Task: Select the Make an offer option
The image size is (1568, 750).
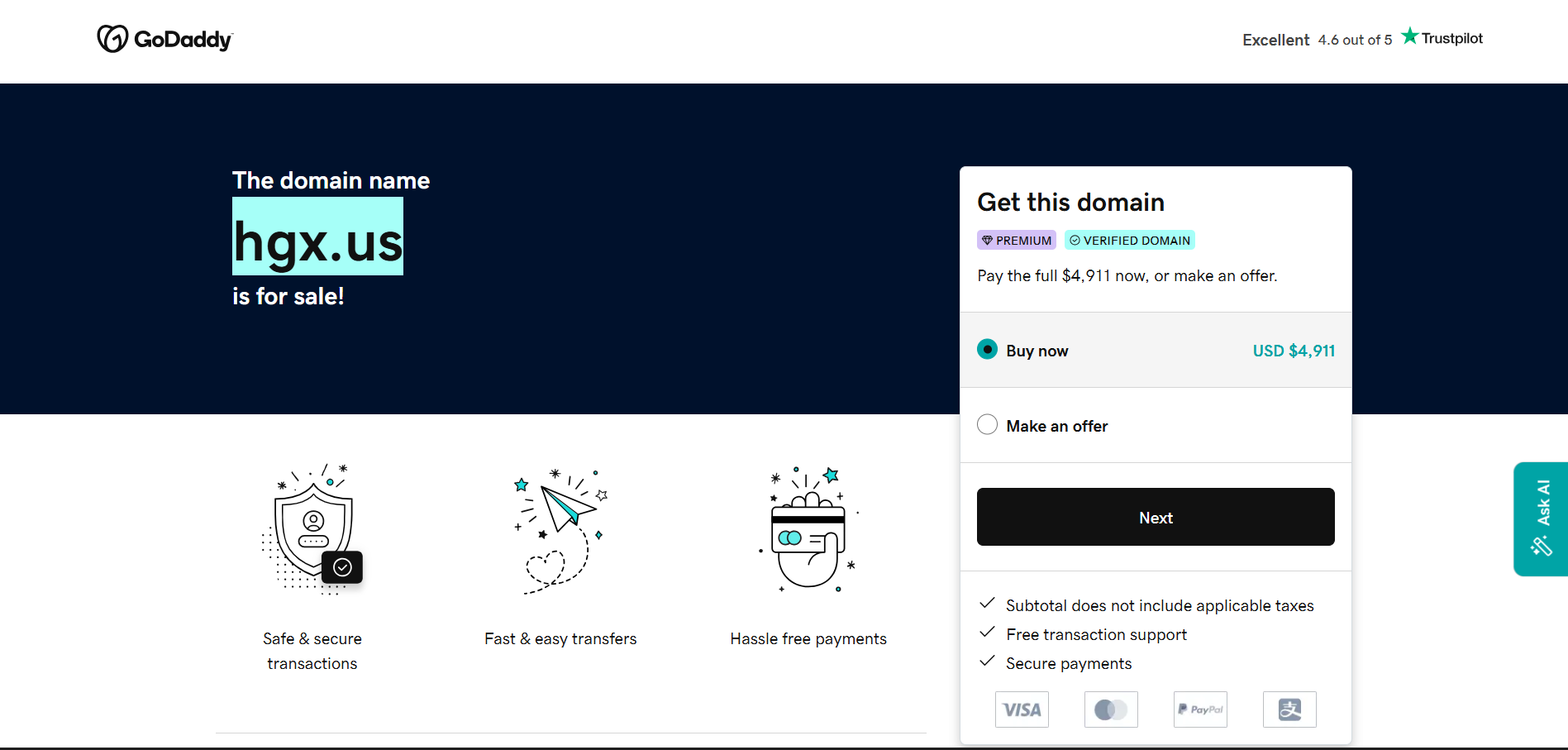Action: (x=987, y=425)
